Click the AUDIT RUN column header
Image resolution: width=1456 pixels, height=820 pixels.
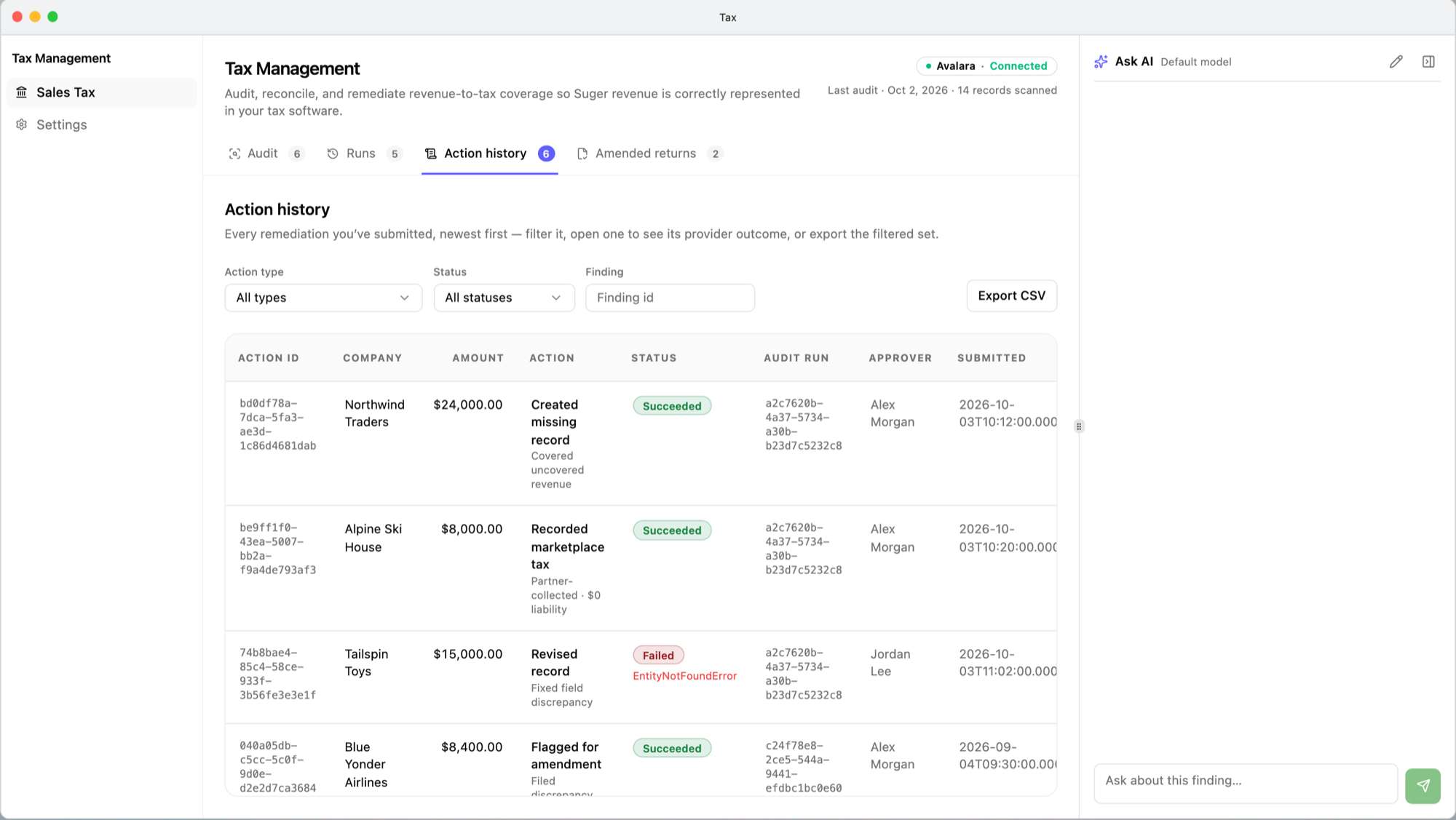796,358
